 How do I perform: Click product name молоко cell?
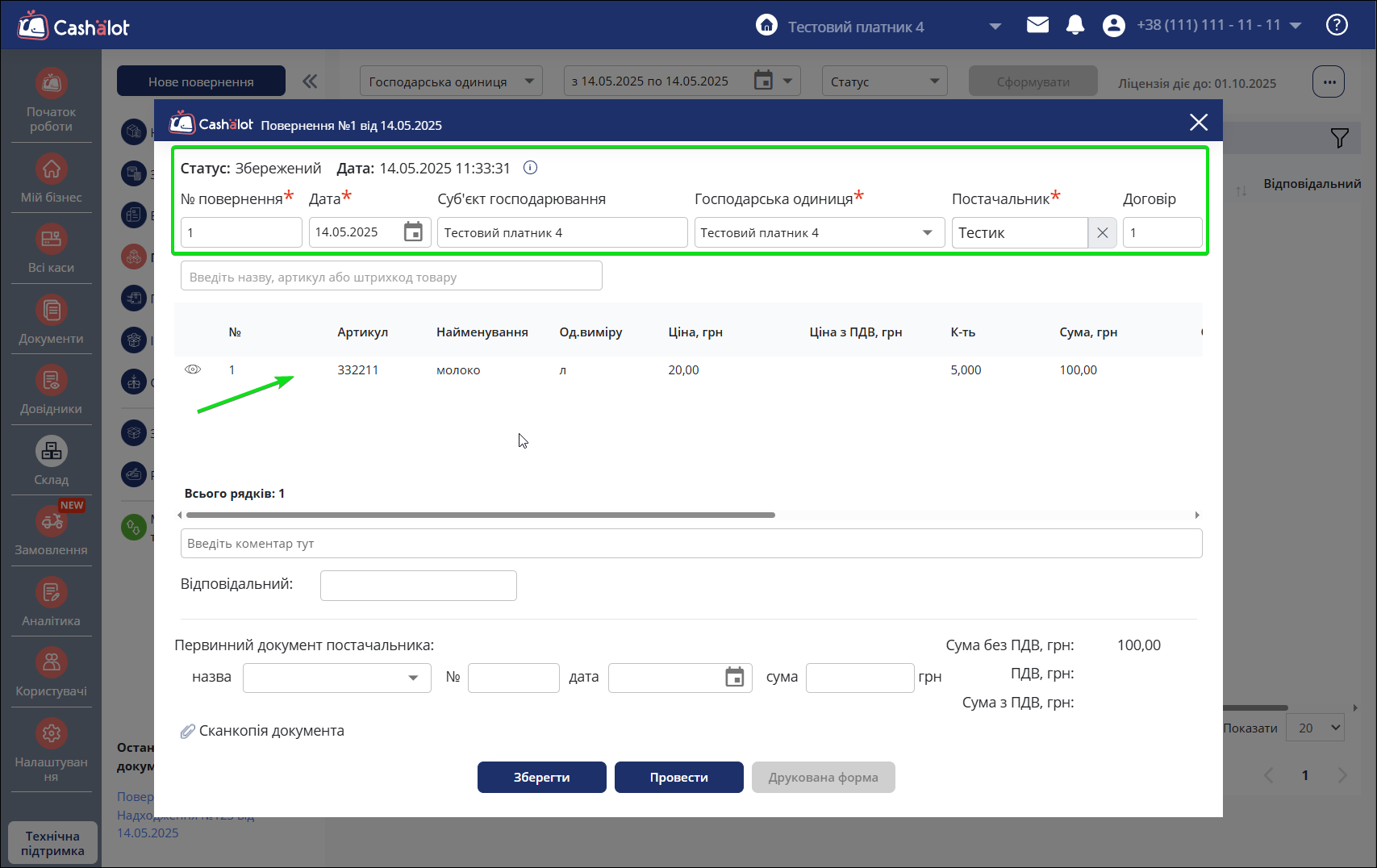point(458,369)
